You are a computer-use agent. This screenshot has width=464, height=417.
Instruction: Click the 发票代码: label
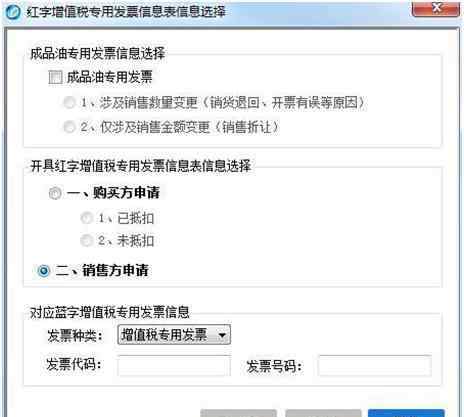pos(74,364)
